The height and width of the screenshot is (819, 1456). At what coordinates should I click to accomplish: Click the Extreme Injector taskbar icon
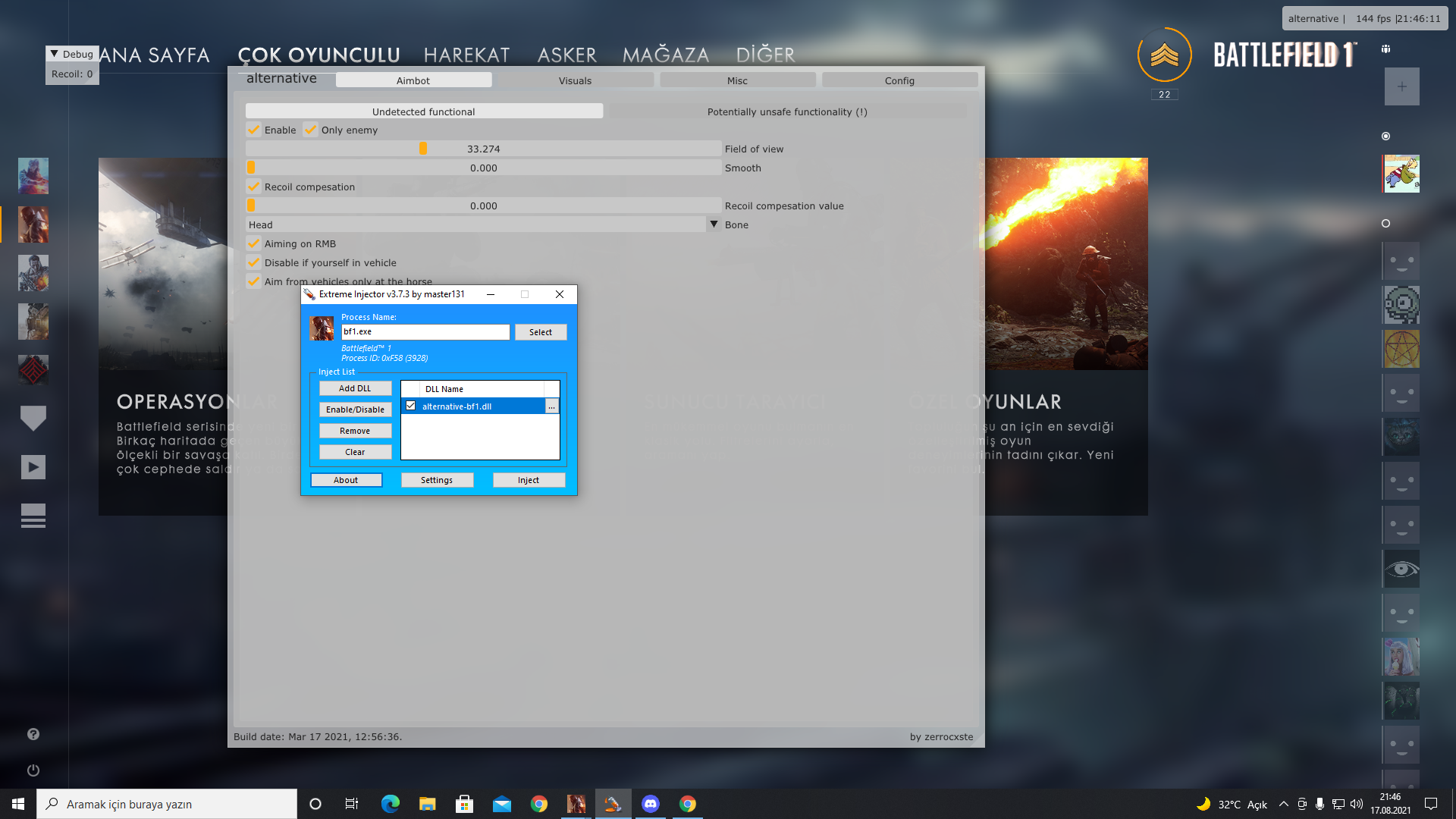coord(613,804)
